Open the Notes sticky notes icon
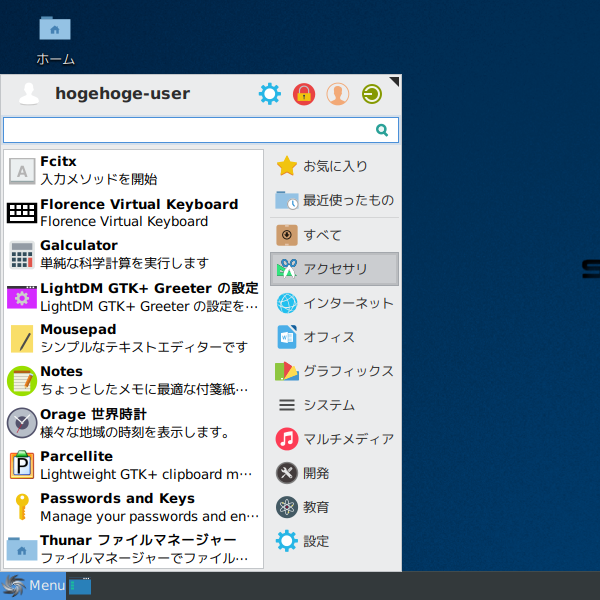The height and width of the screenshot is (600, 600). click(22, 381)
